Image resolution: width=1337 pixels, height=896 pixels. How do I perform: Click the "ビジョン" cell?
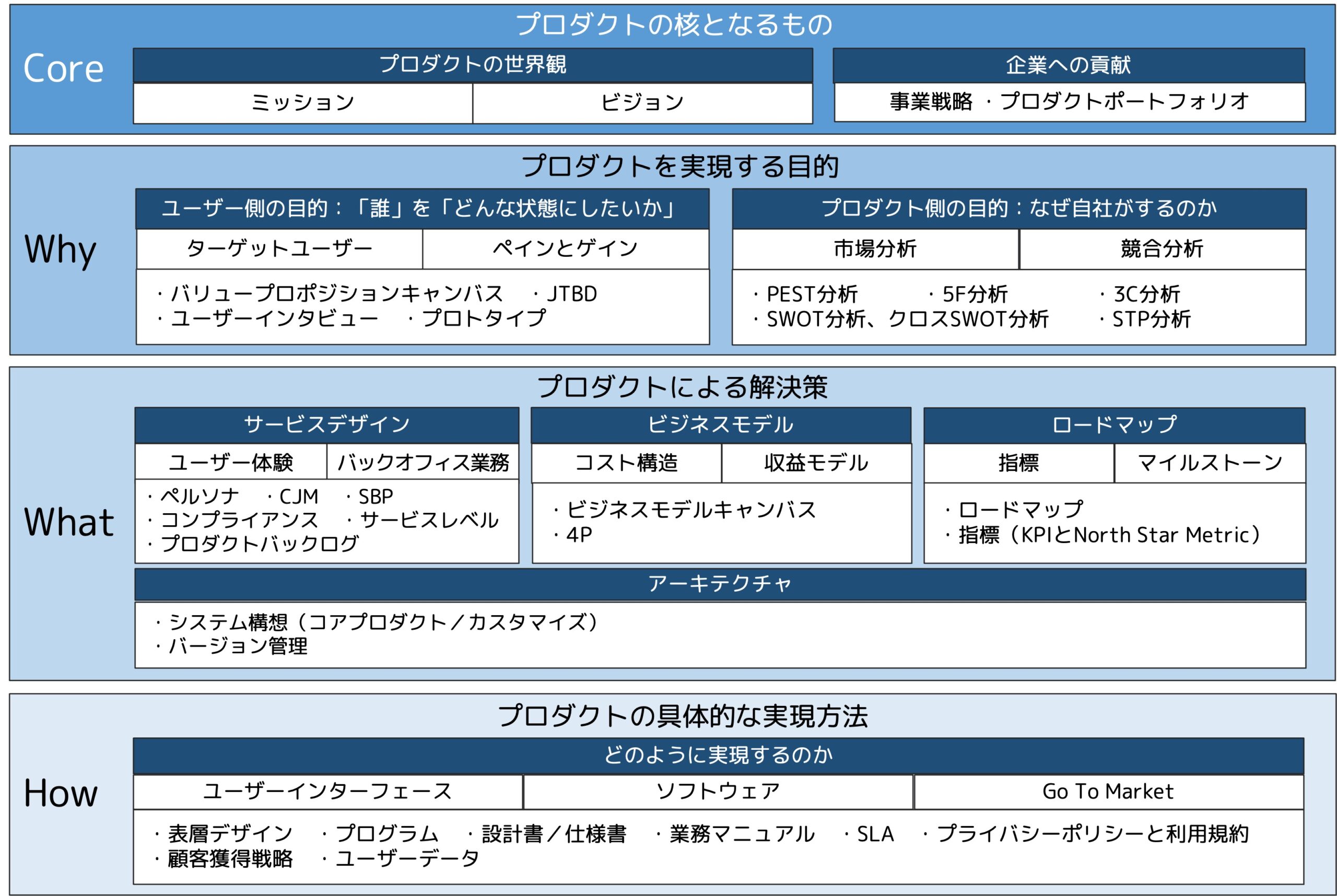[642, 103]
